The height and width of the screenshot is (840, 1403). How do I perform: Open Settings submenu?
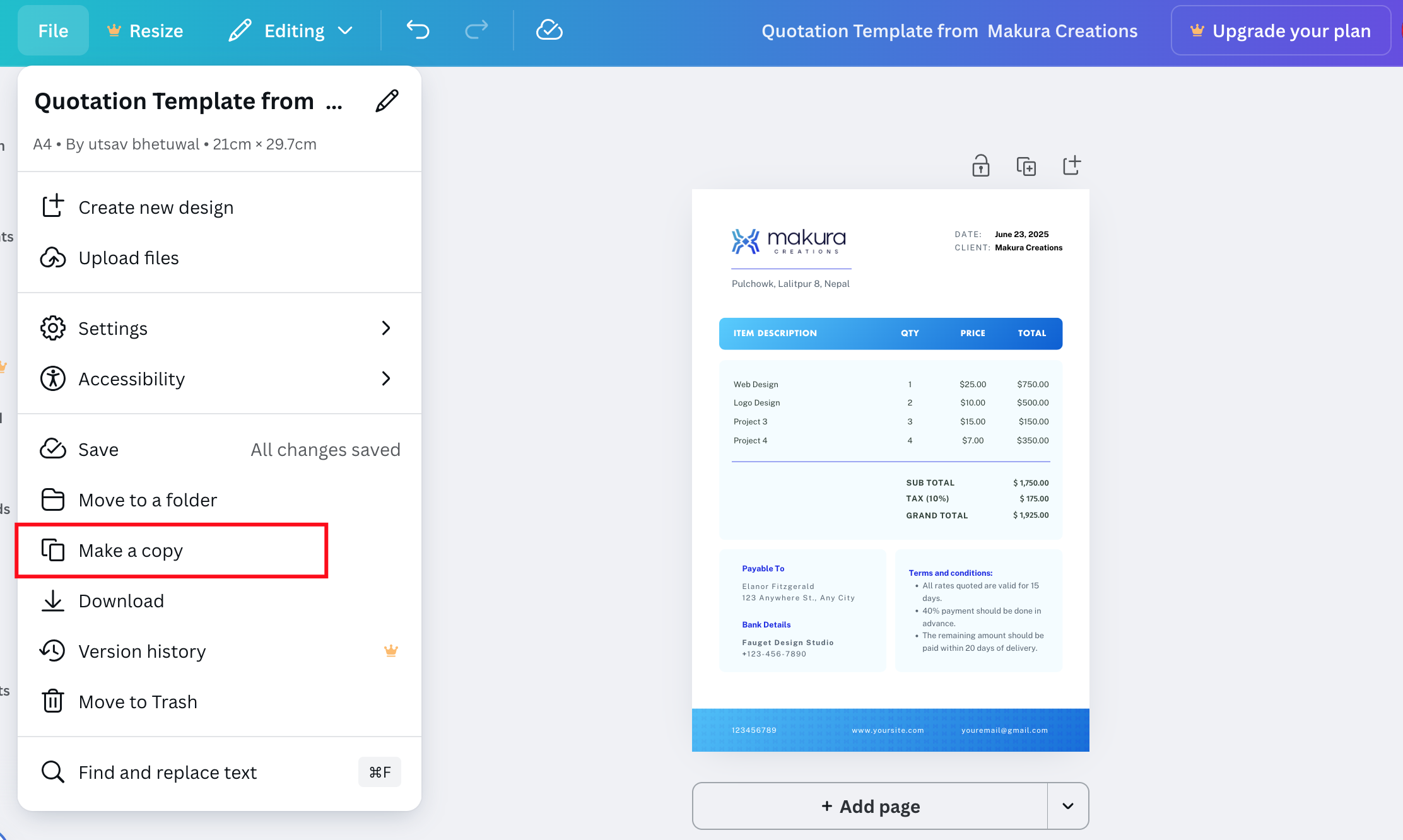(220, 329)
